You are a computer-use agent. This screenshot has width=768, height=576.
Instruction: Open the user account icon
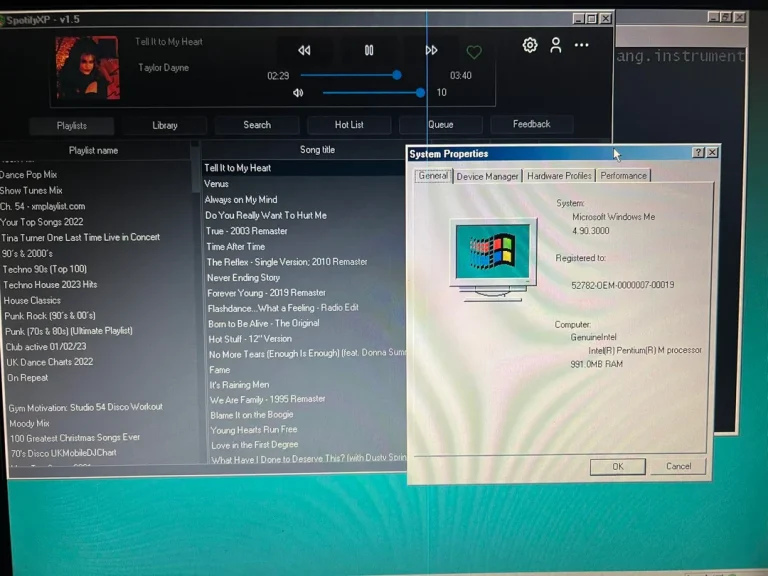tap(555, 45)
